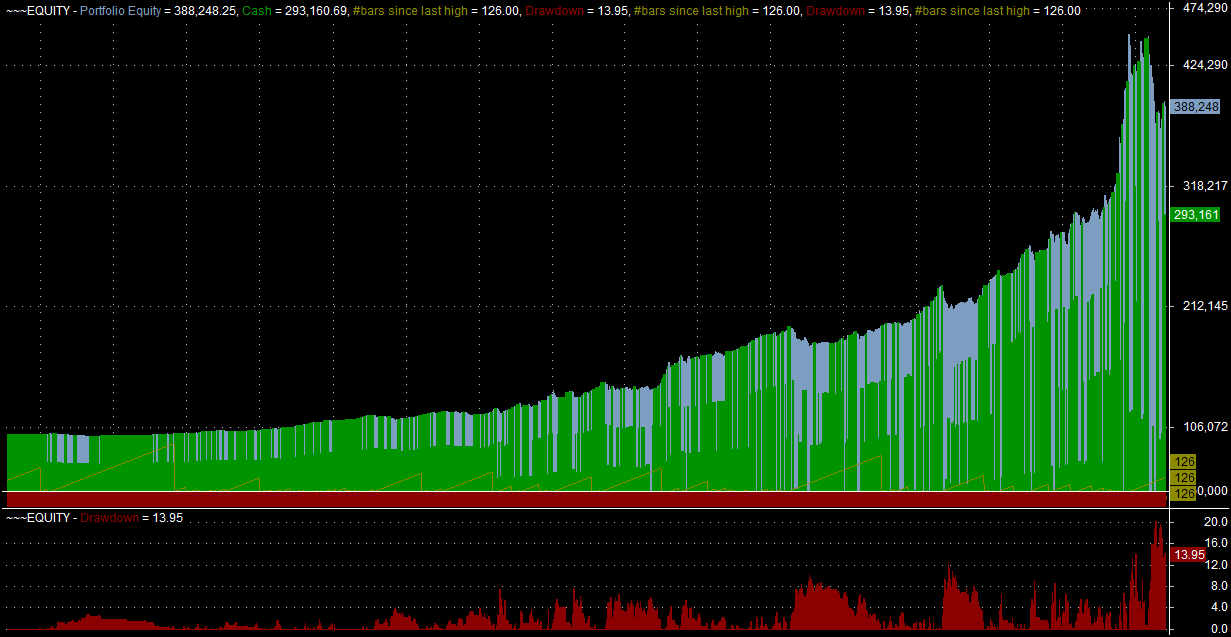Click the ~~~EQUITY title of the lower drawdown pane
Screen dimensions: 1231x637
tap(37, 518)
